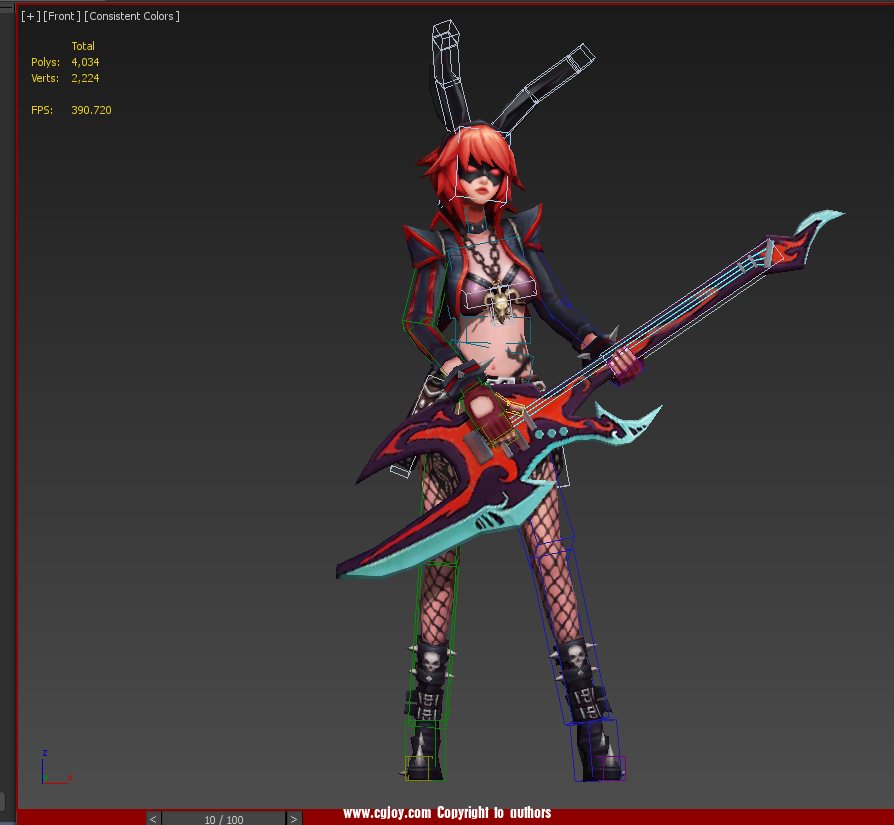Open the [Front] viewport view menu

62,16
